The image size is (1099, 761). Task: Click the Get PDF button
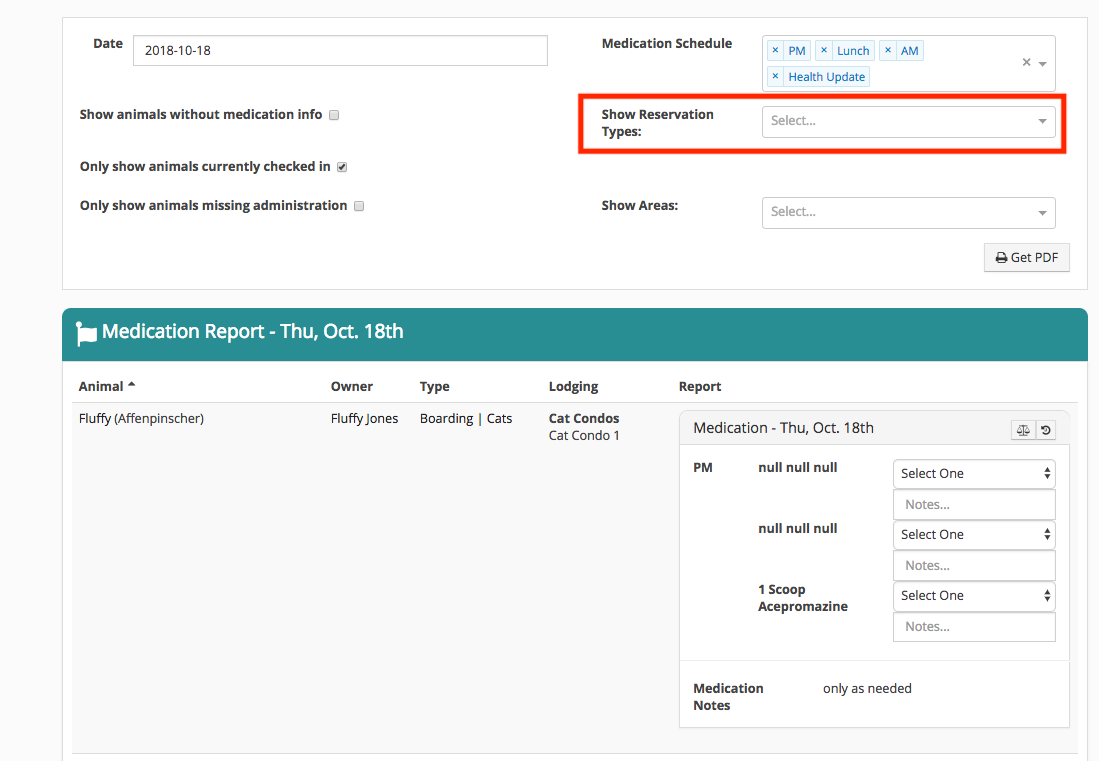1026,257
